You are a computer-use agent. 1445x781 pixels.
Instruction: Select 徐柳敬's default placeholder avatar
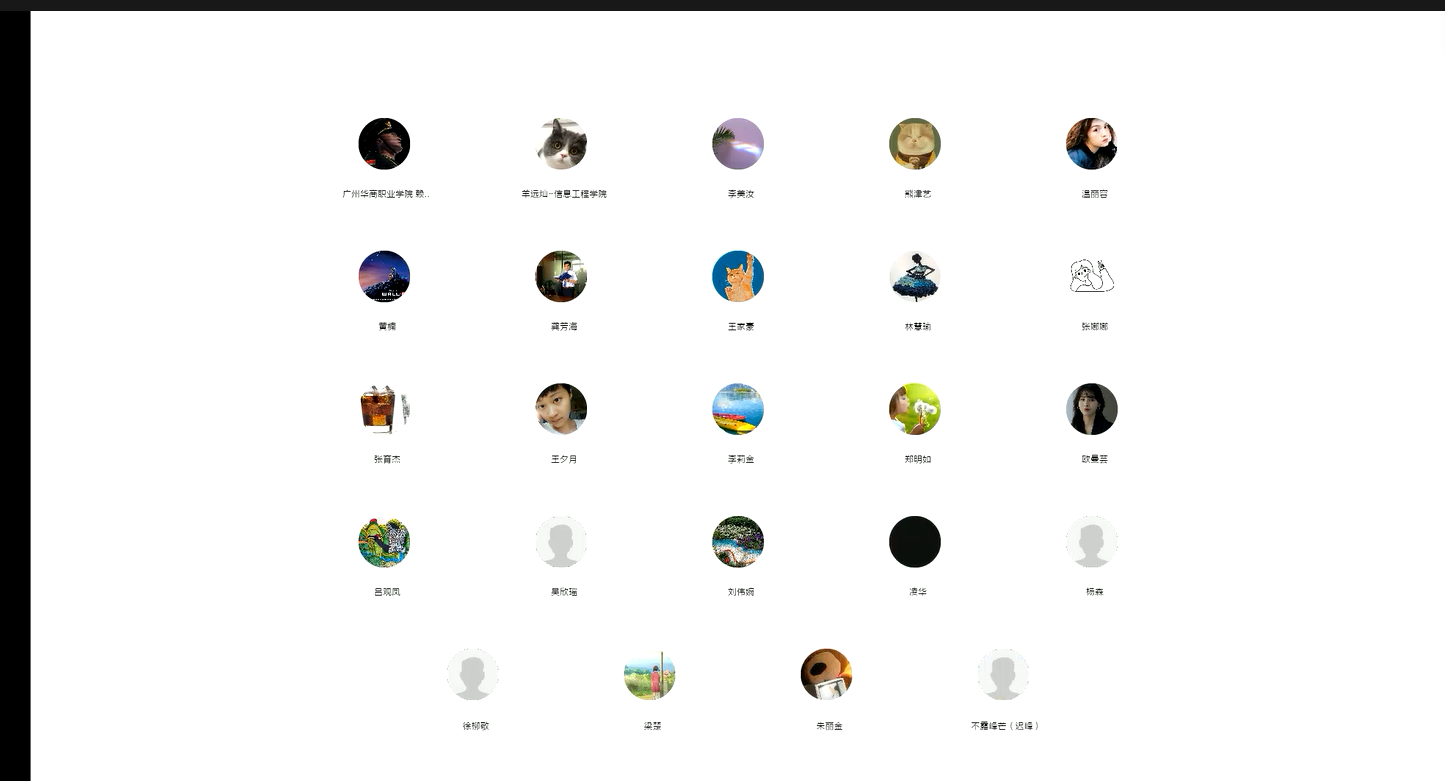coord(473,675)
